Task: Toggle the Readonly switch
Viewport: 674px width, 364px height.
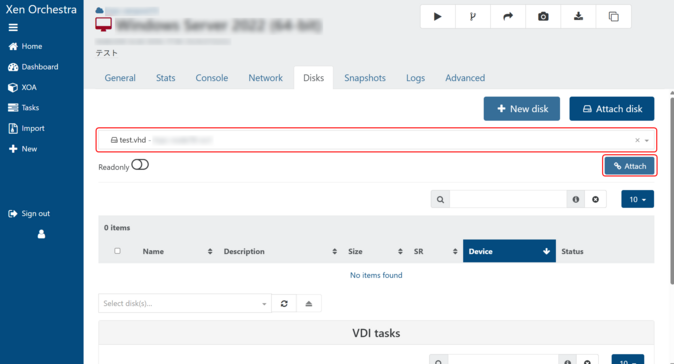Action: (x=140, y=165)
